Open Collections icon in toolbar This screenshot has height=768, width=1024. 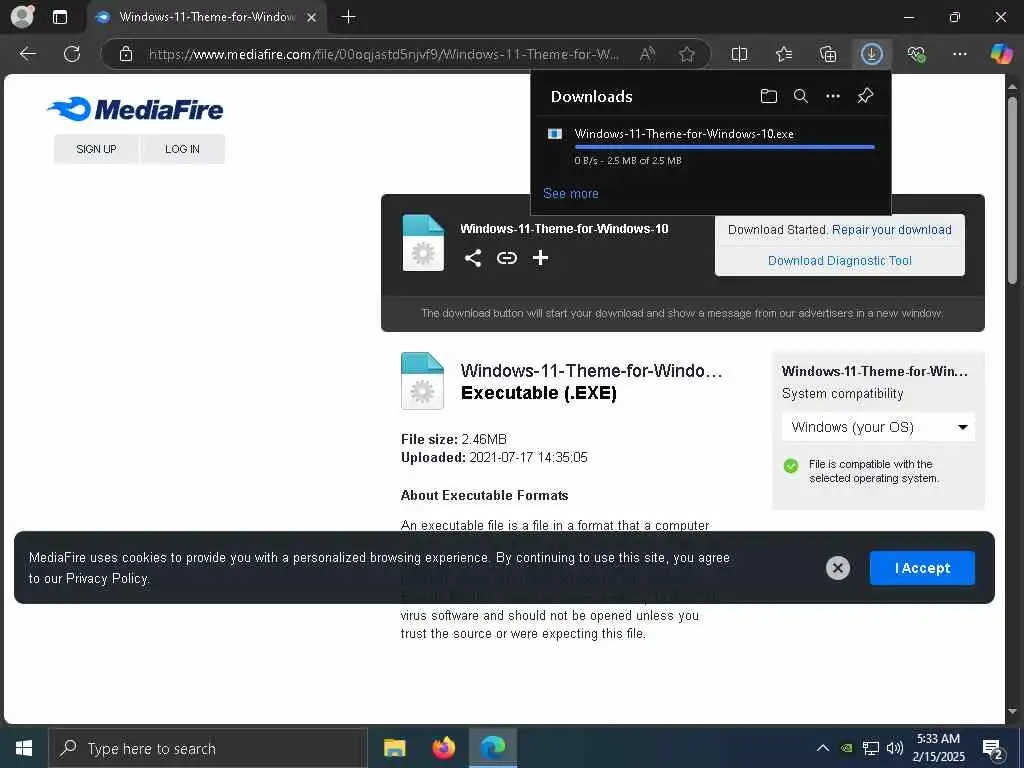tap(827, 54)
